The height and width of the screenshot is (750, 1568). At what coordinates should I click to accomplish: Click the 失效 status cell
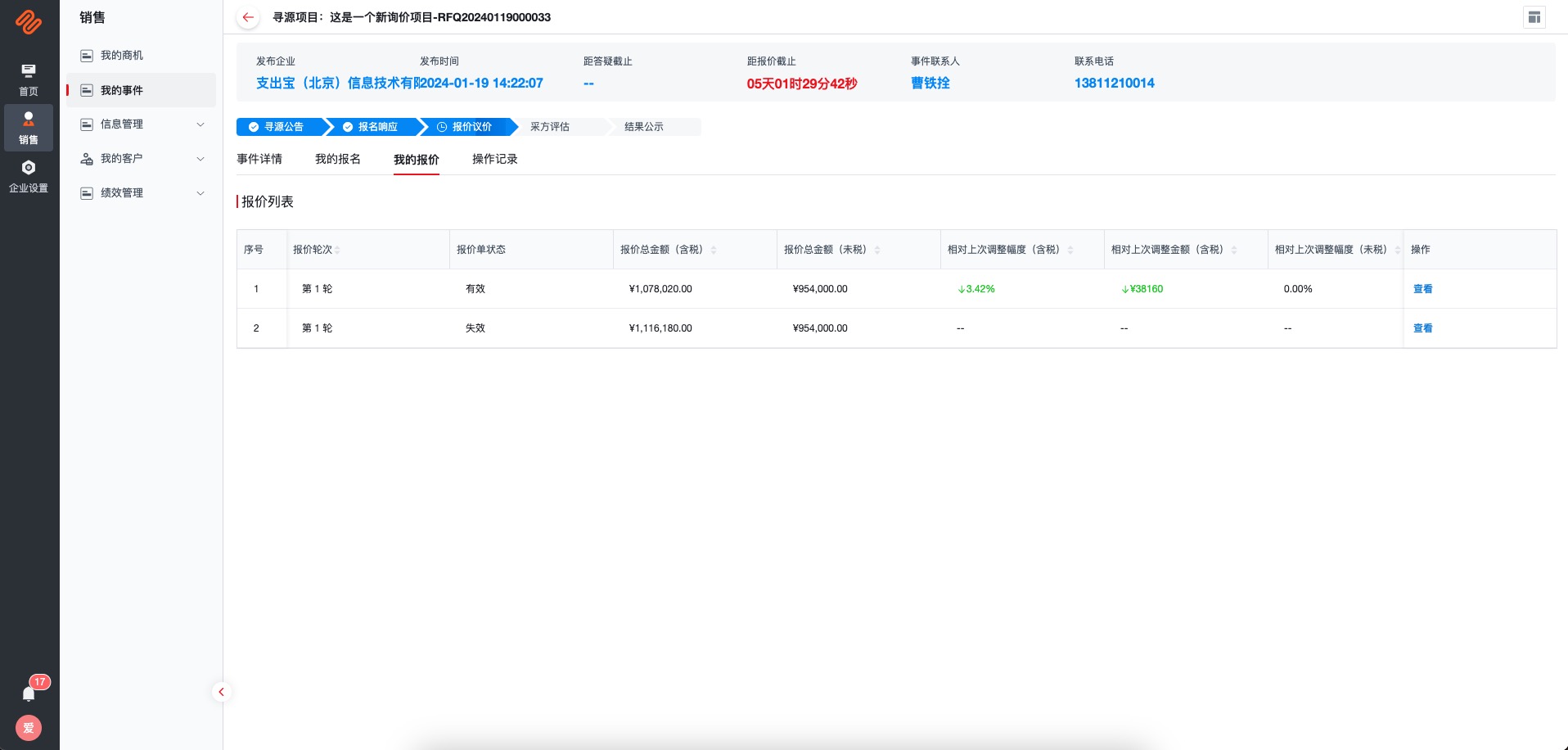point(475,328)
